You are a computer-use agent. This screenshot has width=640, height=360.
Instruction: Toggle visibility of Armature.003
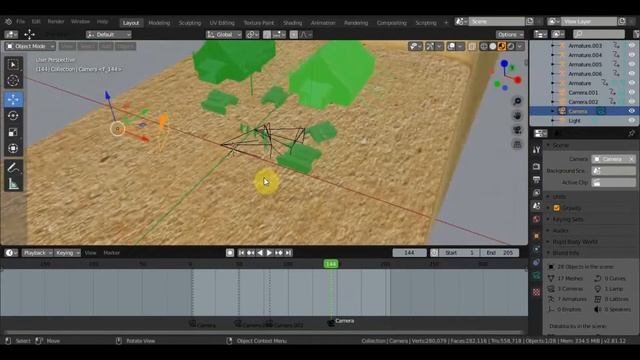pyautogui.click(x=632, y=46)
